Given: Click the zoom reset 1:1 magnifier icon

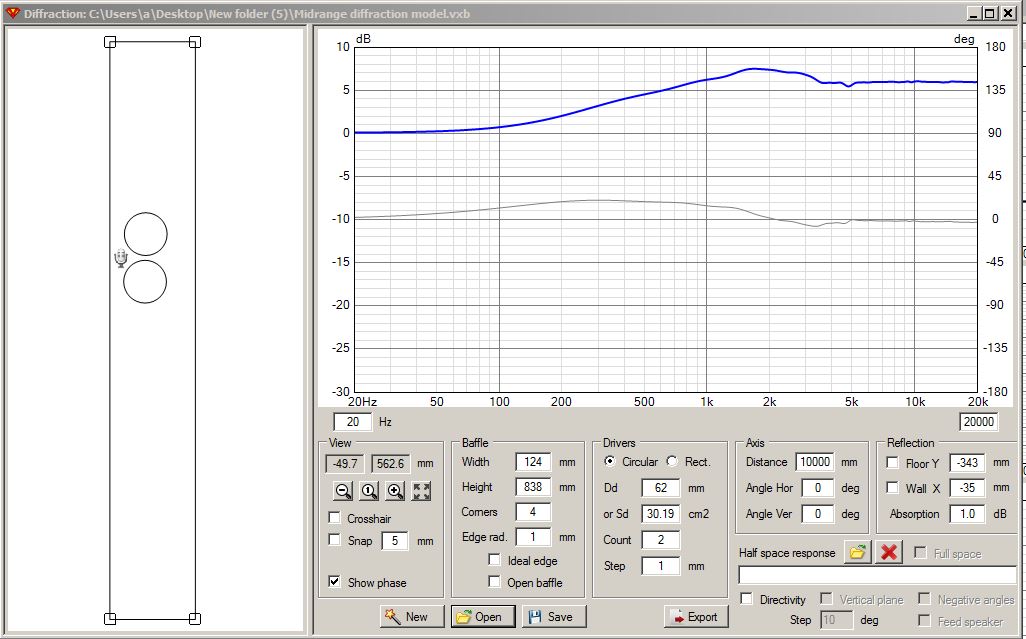Looking at the screenshot, I should pyautogui.click(x=369, y=491).
